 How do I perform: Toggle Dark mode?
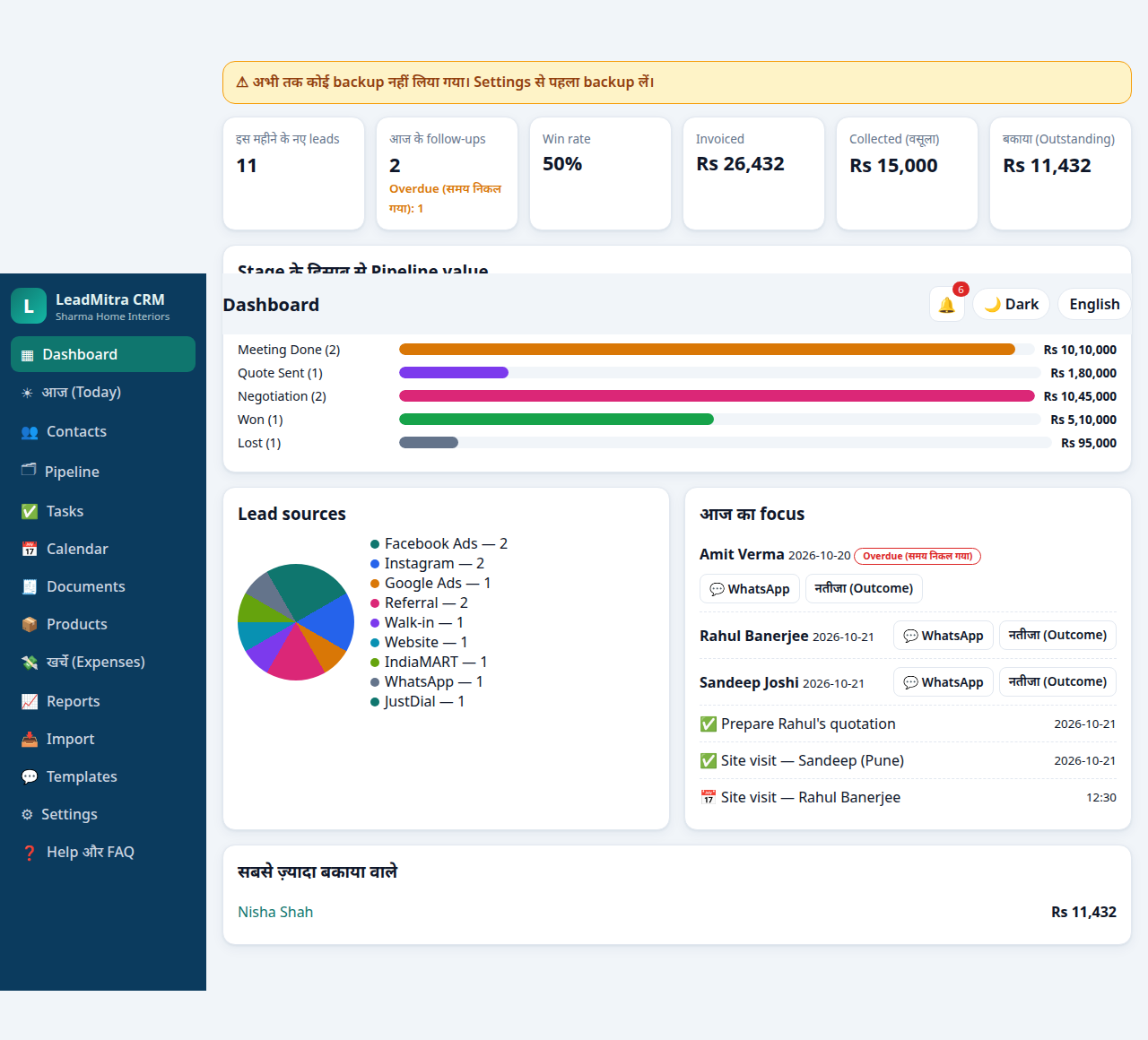(1012, 304)
